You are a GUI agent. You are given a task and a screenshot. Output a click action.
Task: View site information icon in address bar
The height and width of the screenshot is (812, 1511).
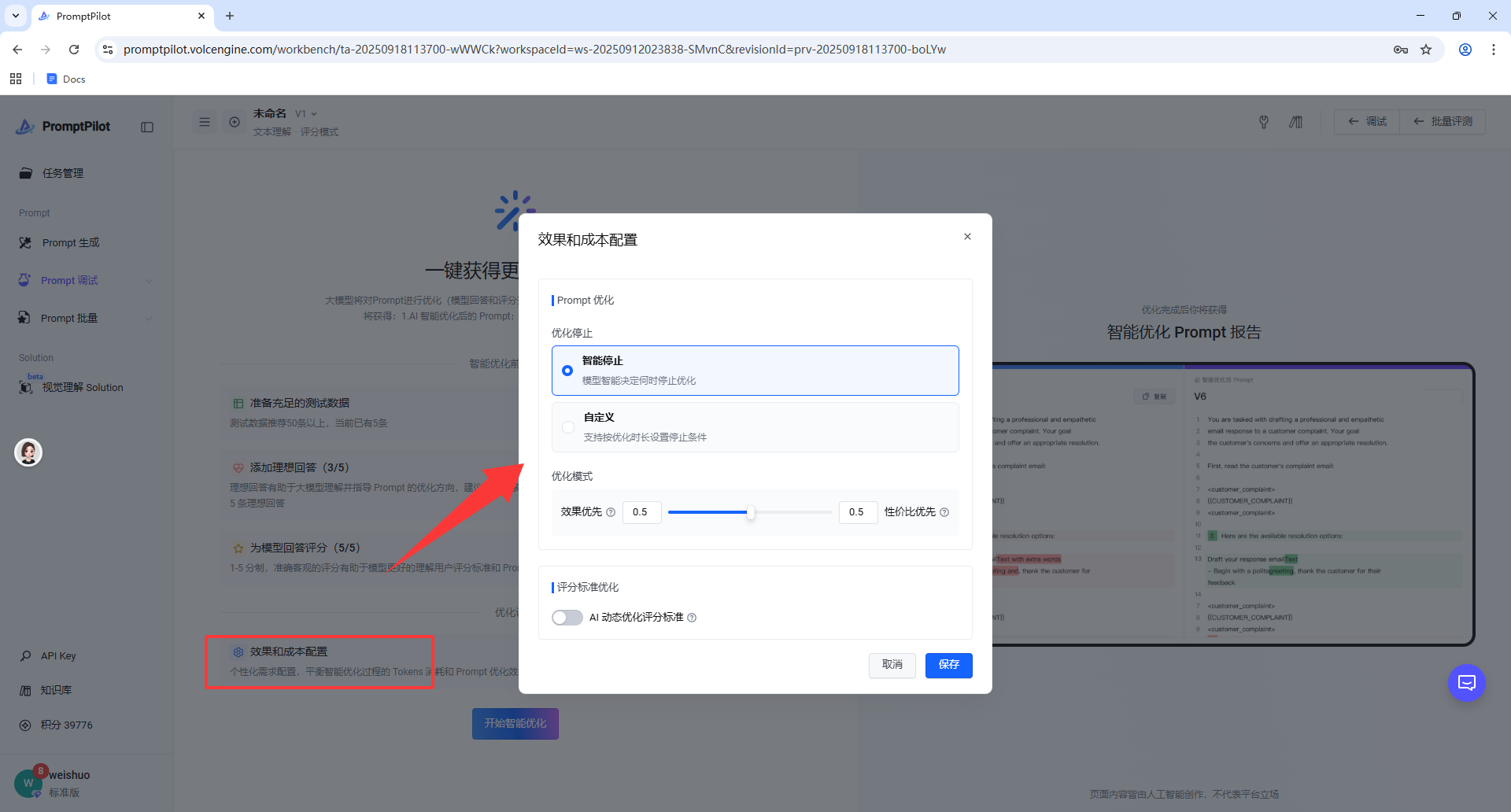coord(108,50)
